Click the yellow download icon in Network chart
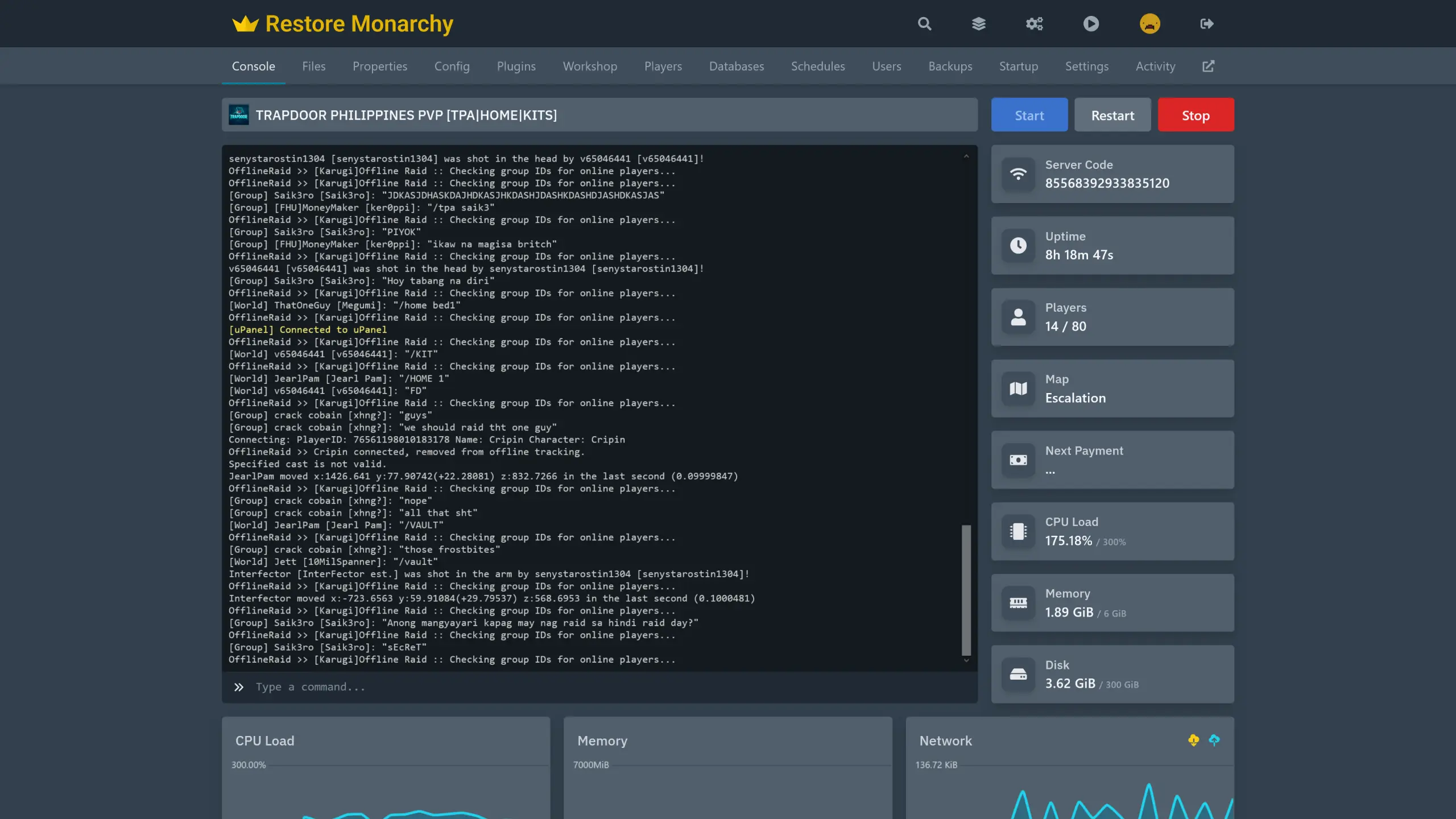 click(1193, 740)
